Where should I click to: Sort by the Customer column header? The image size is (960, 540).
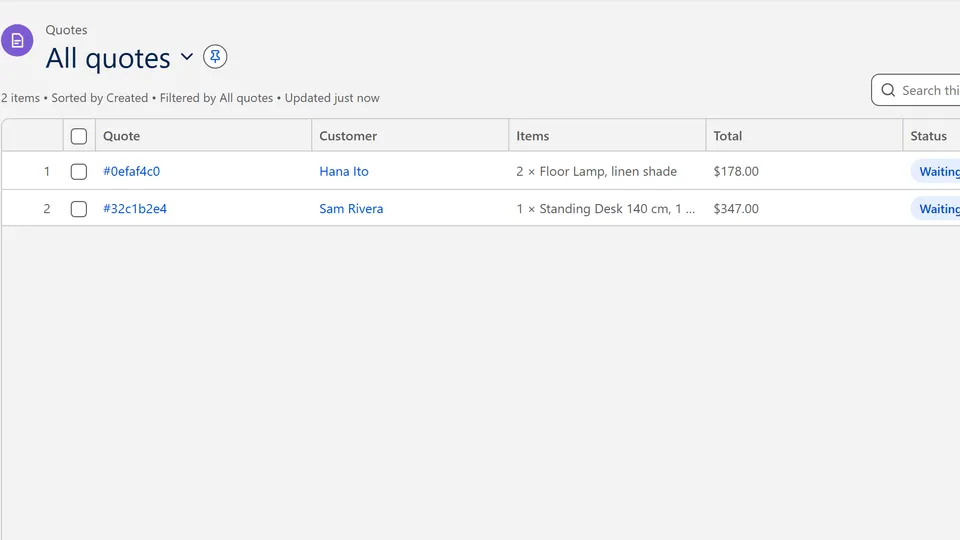[410, 136]
